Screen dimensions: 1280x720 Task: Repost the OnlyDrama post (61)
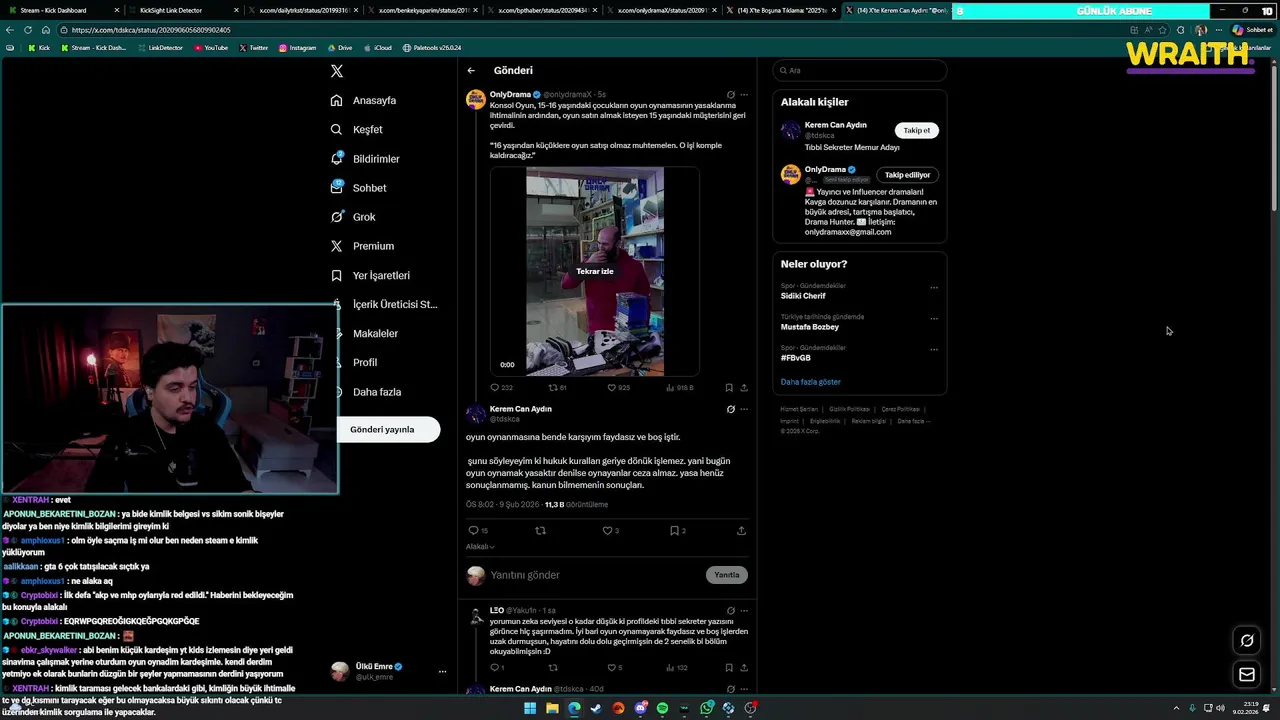pos(558,387)
